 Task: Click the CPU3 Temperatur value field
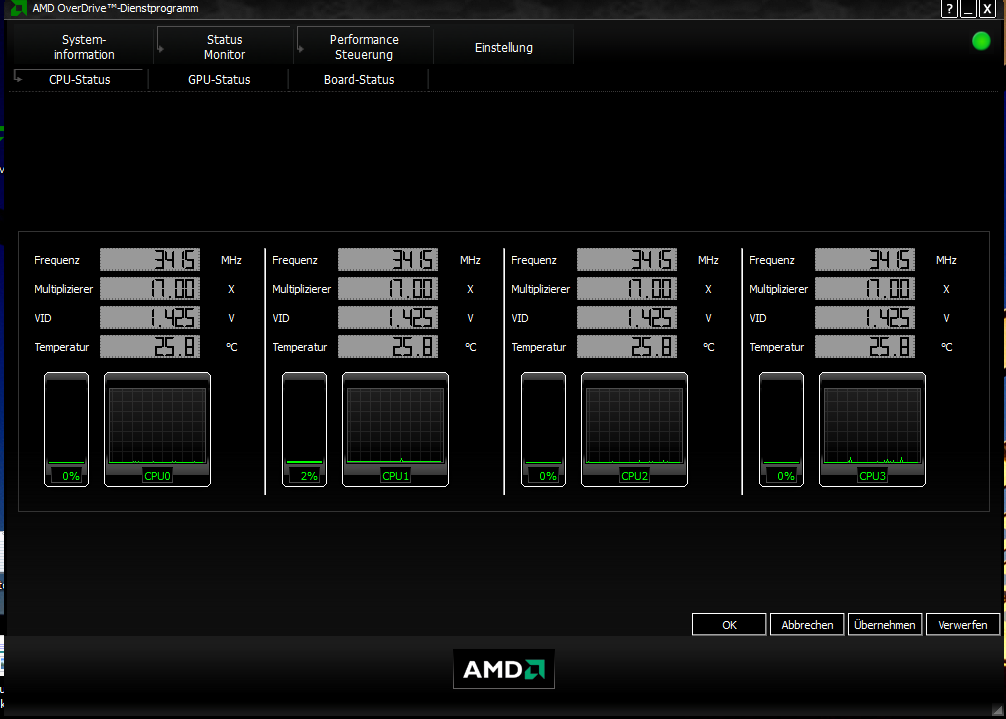(865, 346)
